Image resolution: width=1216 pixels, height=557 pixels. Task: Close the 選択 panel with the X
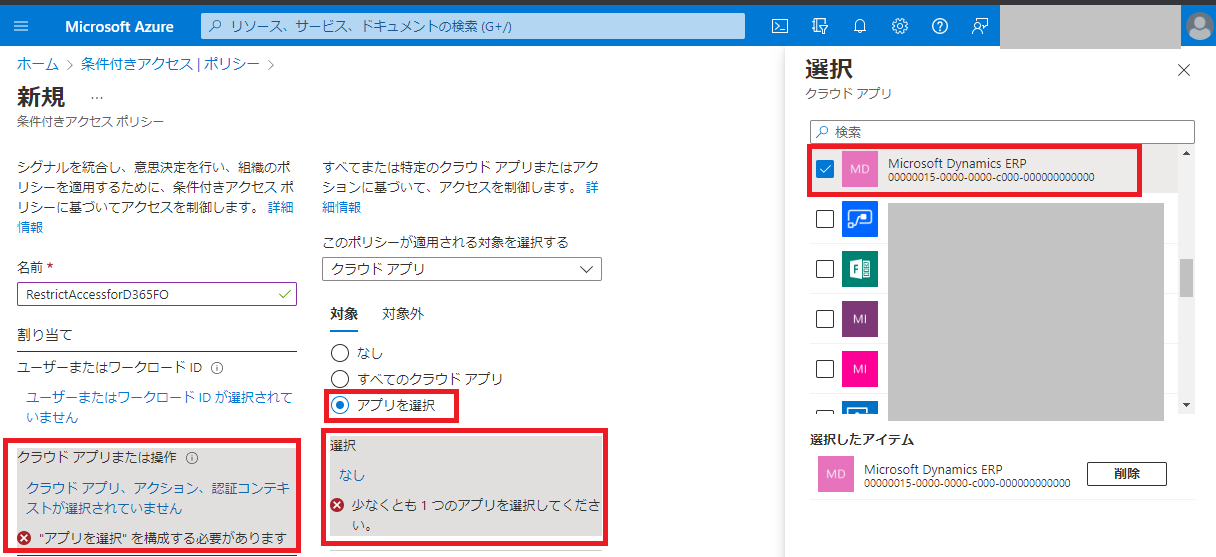[x=1184, y=70]
